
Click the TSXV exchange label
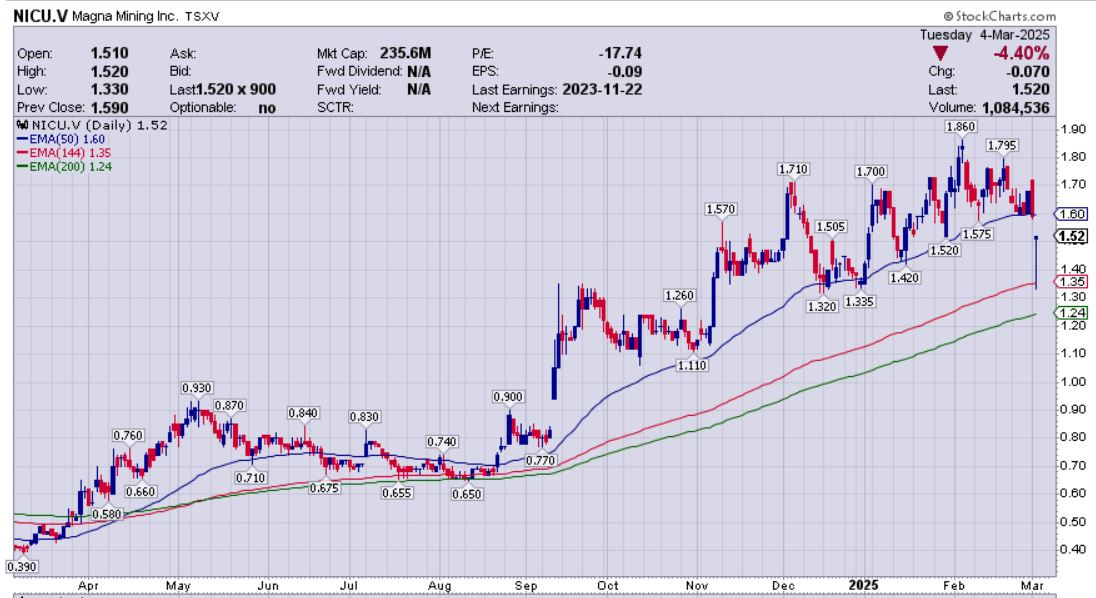click(202, 16)
